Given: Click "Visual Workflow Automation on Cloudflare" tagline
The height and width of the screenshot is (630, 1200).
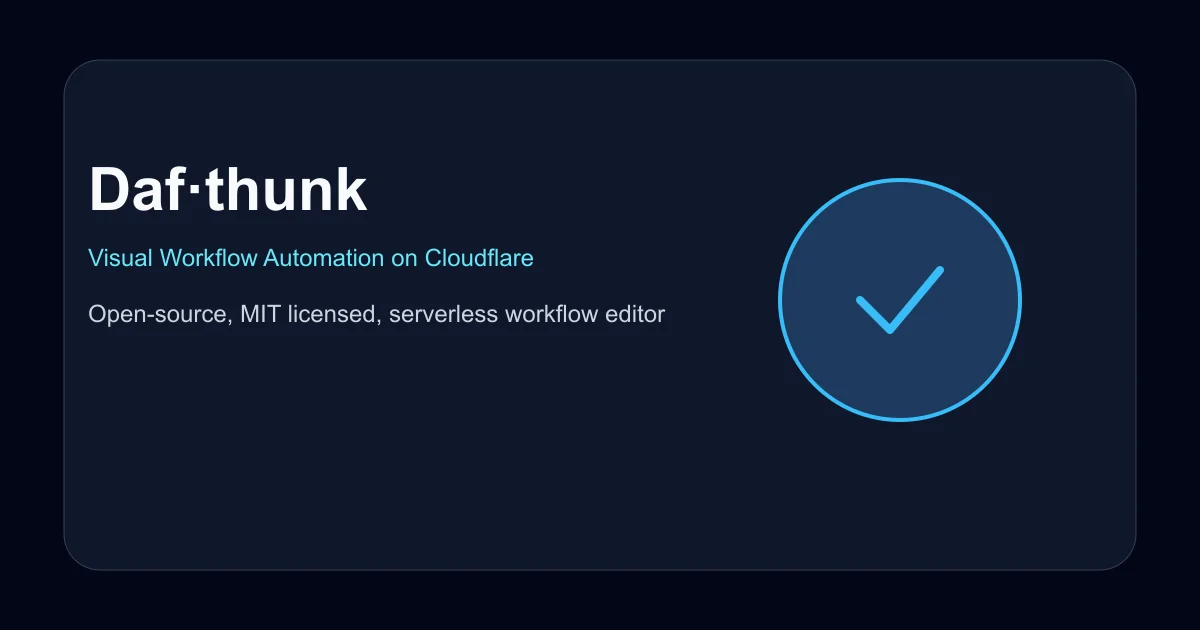Looking at the screenshot, I should tap(311, 258).
